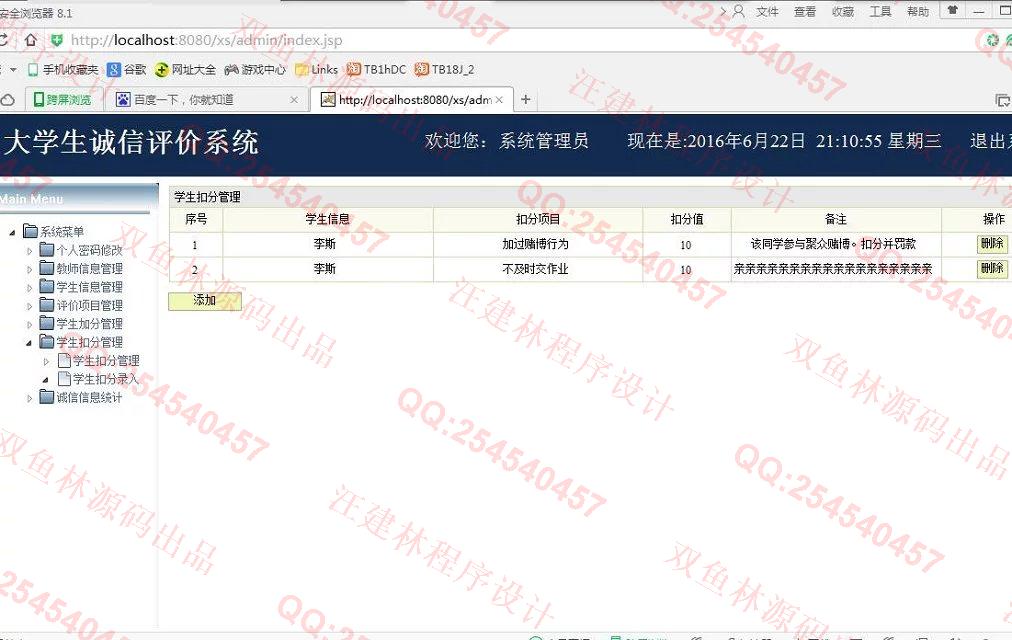
Task: Click the skin shirt icon
Action: [x=952, y=10]
